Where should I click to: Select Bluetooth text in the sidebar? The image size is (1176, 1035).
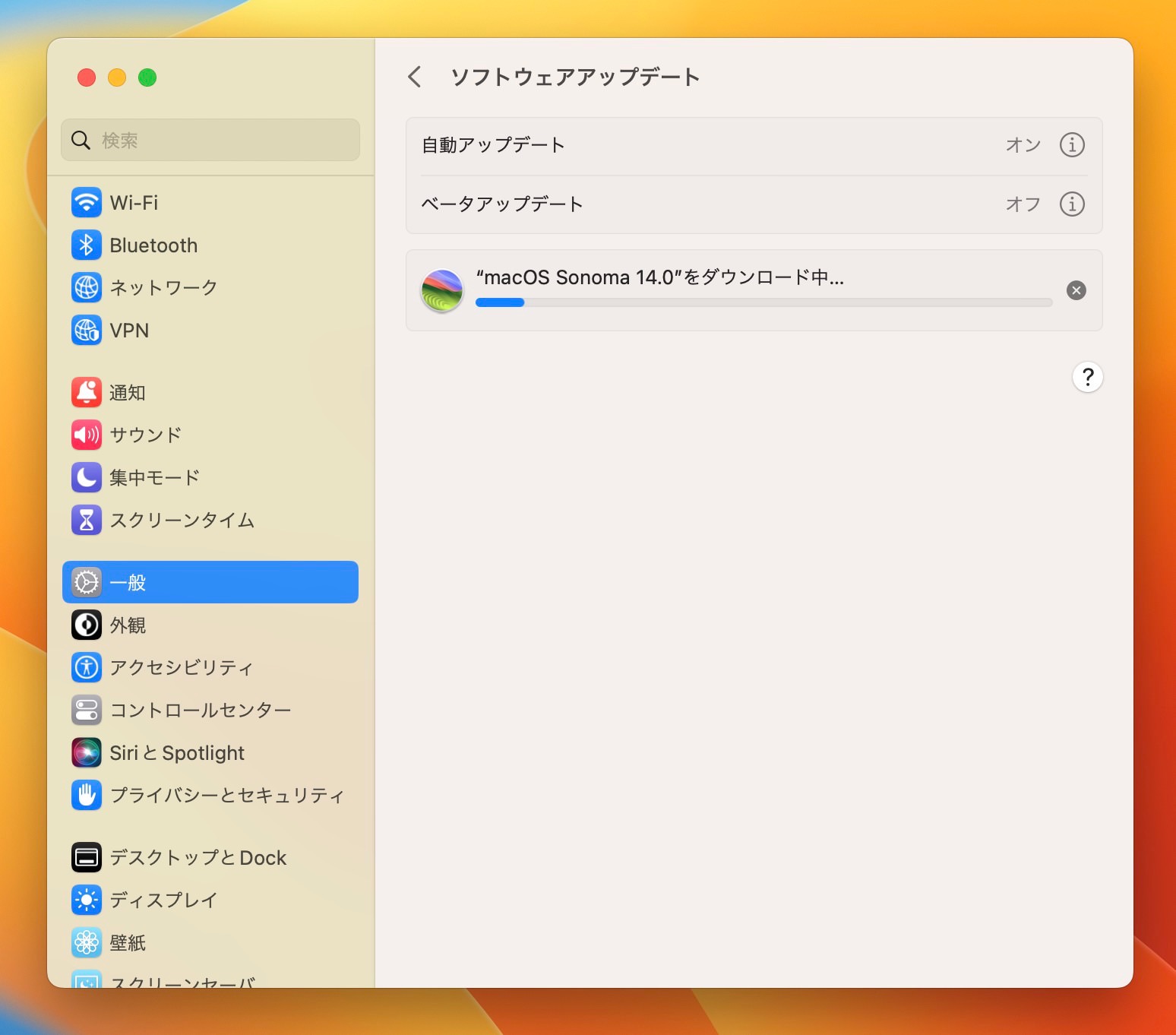(153, 245)
